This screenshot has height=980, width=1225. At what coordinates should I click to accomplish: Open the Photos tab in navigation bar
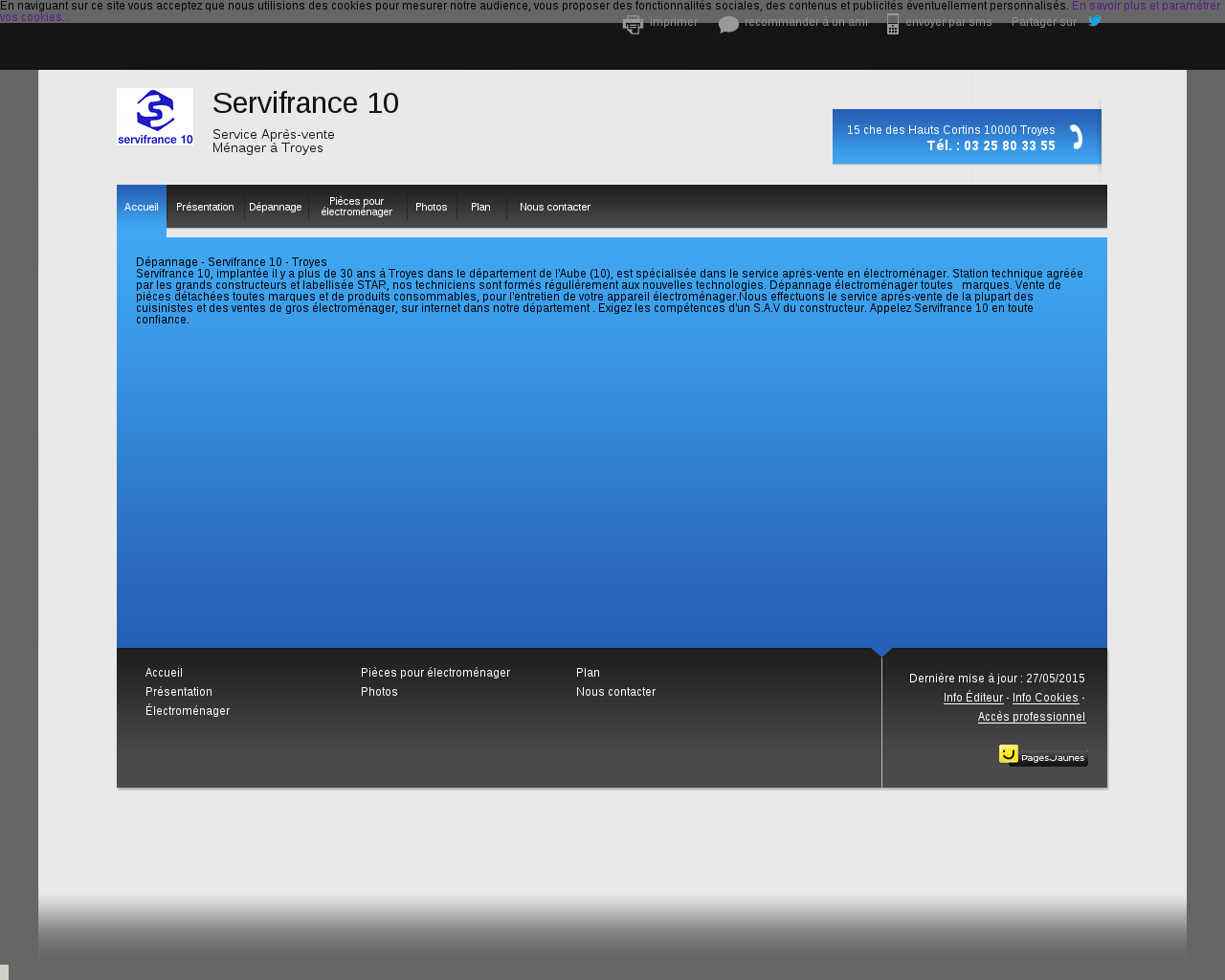(432, 207)
